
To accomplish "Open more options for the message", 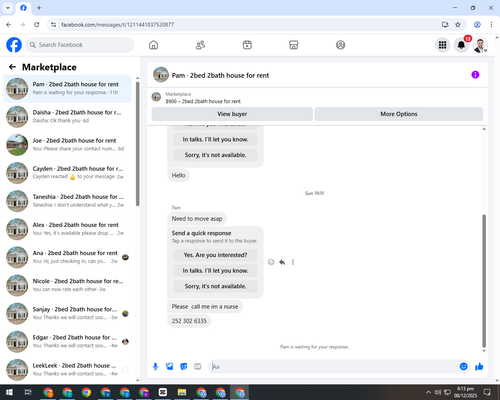I will tap(293, 262).
